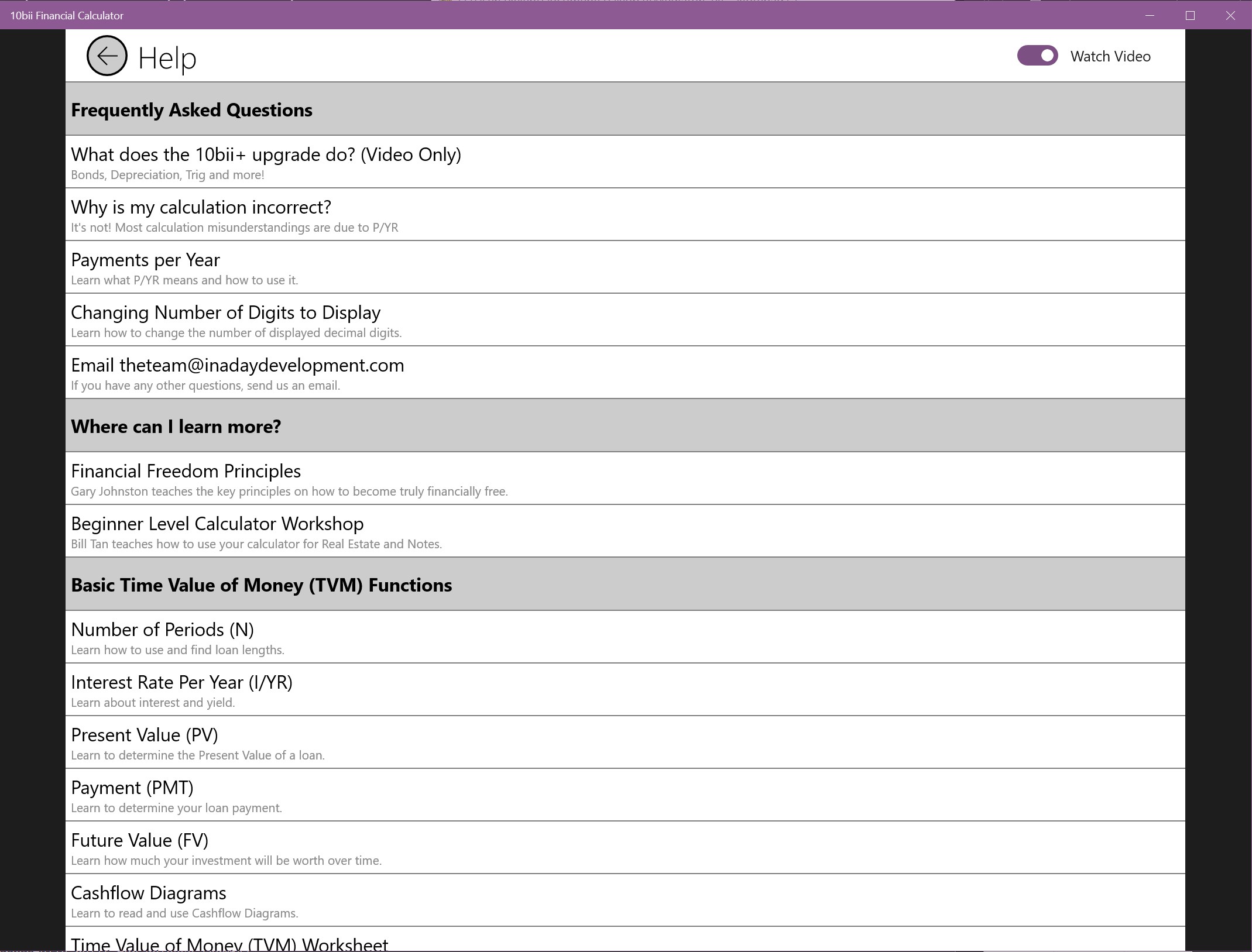Open the Cashflow Diagrams help item
Screen dimensions: 1252x952
pos(148,900)
